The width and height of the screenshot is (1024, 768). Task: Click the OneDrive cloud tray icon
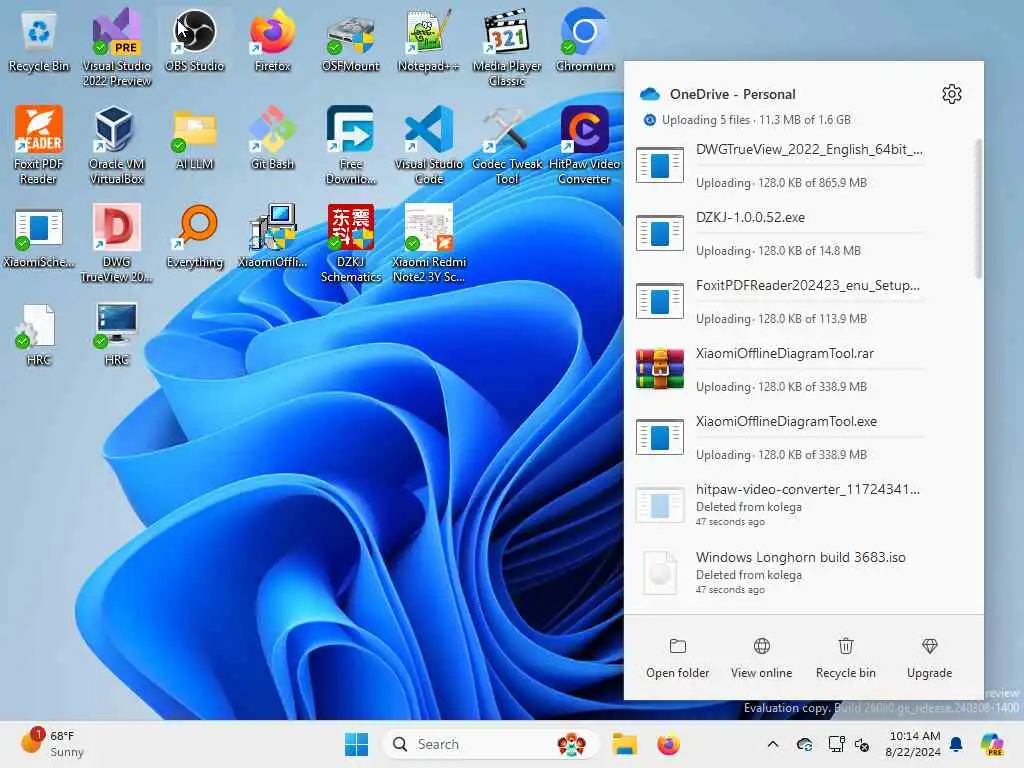coord(805,744)
